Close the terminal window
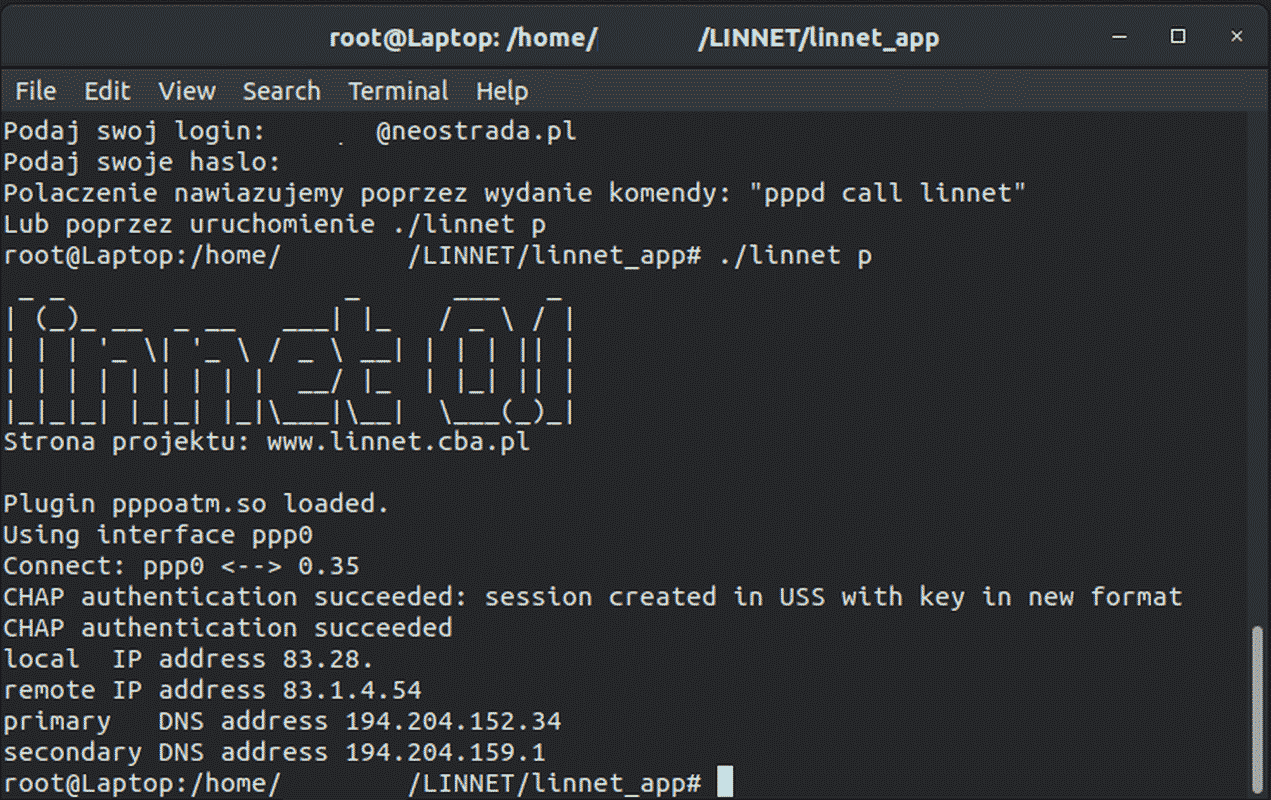Image resolution: width=1271 pixels, height=800 pixels. [x=1237, y=37]
